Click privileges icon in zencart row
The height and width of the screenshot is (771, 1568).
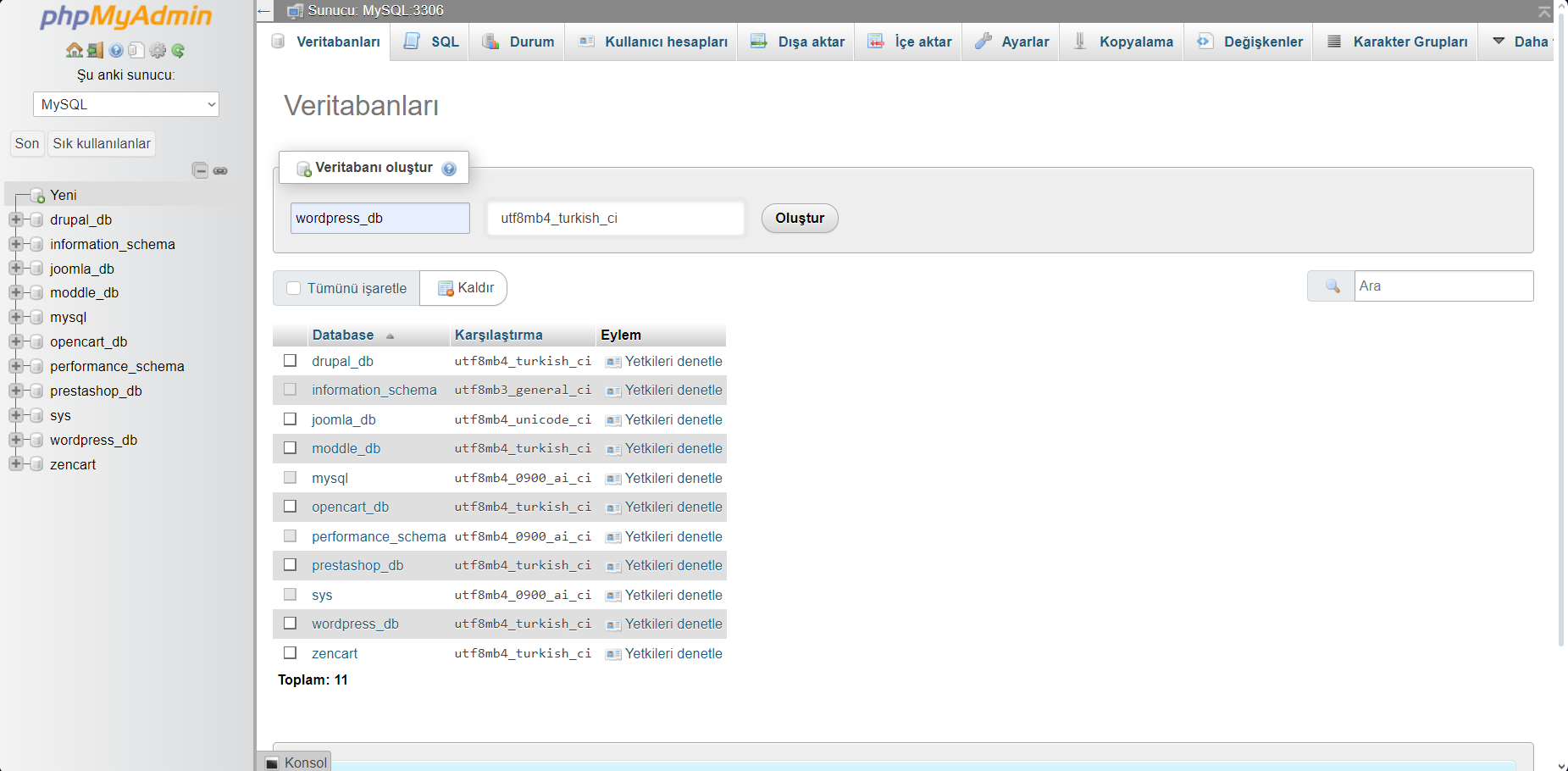tap(613, 654)
